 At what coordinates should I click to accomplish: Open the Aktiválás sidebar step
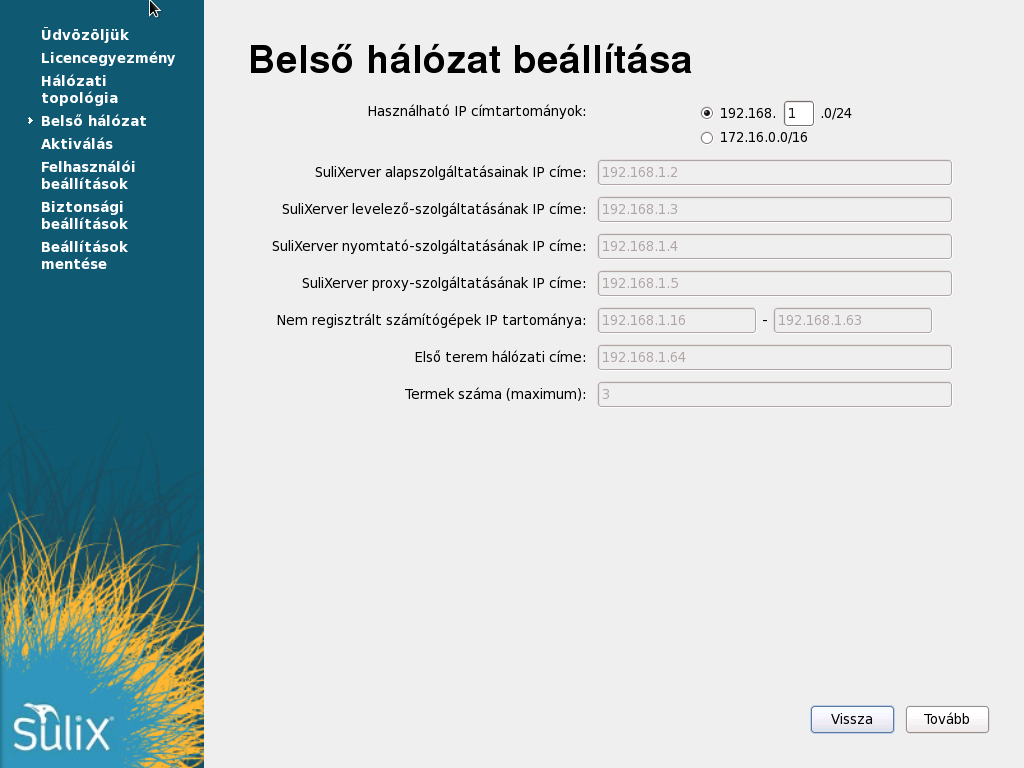click(77, 144)
